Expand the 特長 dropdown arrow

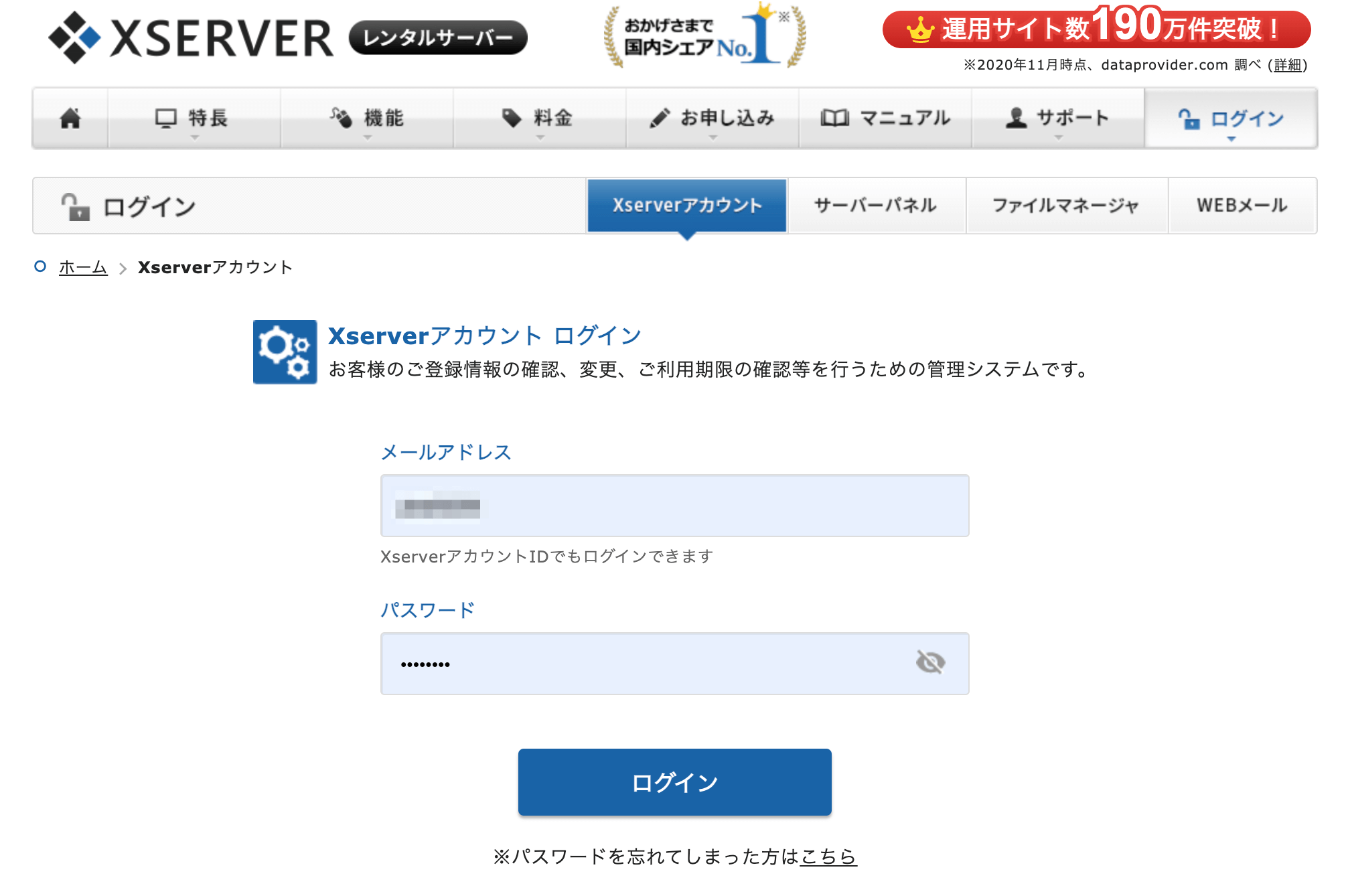coord(195,138)
